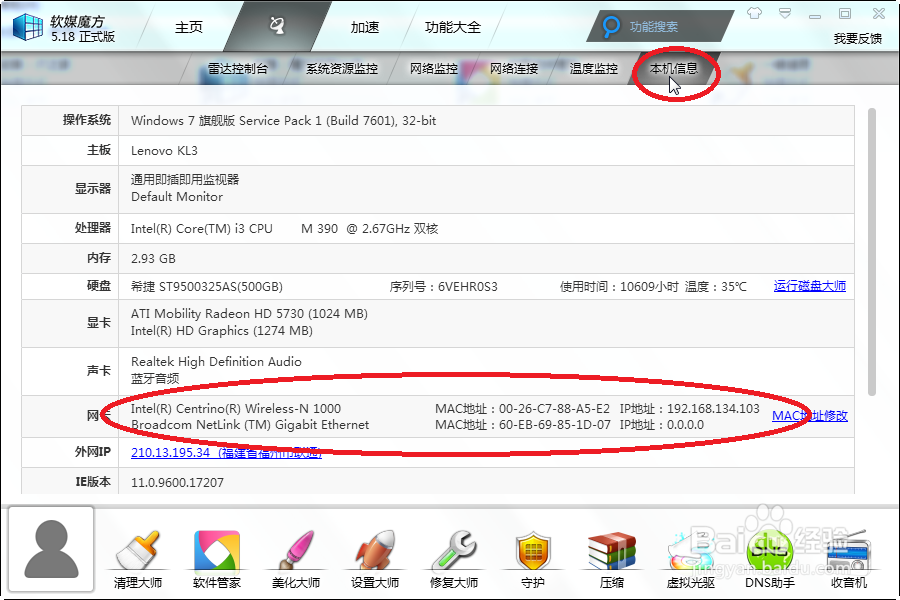Click the shirt skin icon at top right

754,14
